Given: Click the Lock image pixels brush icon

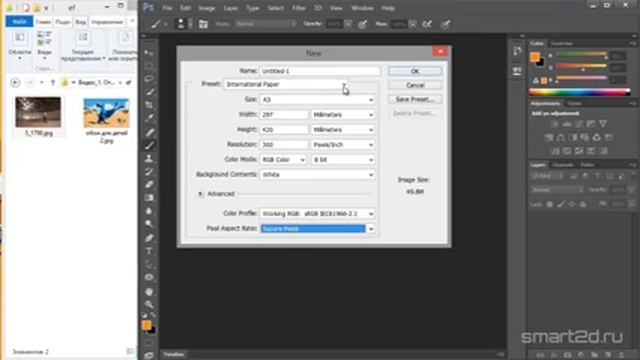Looking at the screenshot, I should 561,204.
